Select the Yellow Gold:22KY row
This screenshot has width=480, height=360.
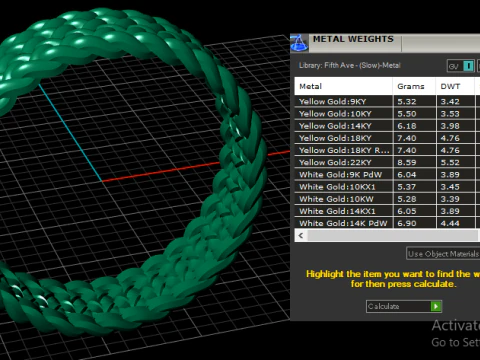tap(387, 162)
